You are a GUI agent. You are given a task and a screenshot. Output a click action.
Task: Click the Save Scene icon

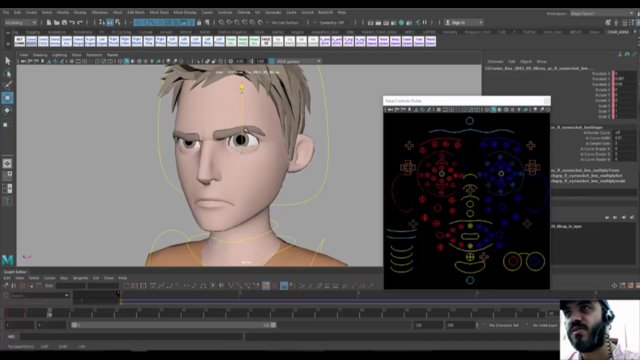pyautogui.click(x=64, y=22)
